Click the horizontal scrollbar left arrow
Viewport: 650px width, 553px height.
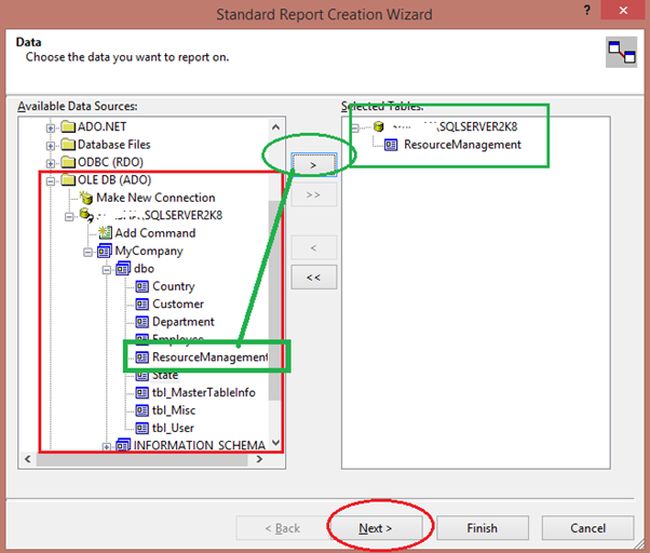tap(28, 459)
